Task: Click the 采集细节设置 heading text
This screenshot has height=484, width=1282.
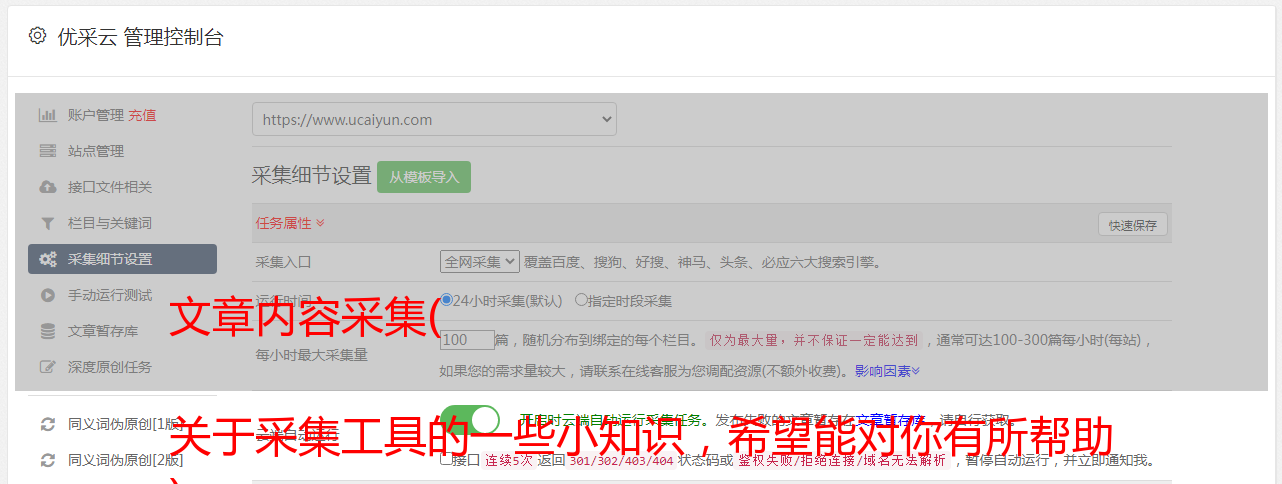Action: tap(312, 176)
